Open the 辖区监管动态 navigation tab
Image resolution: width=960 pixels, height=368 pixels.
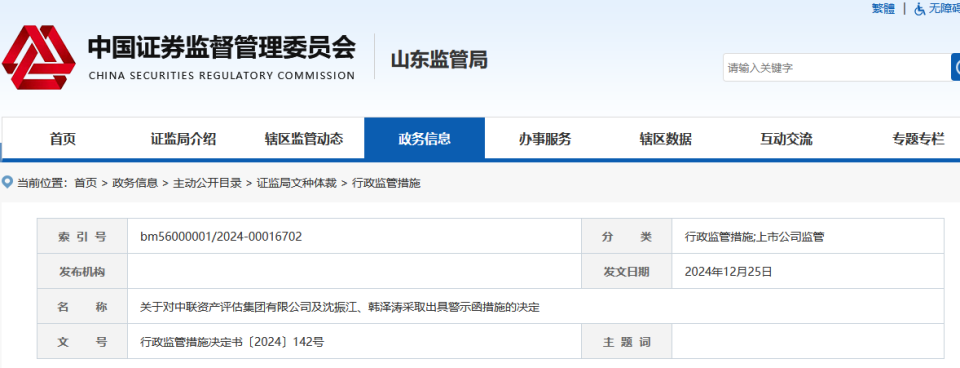tap(304, 139)
